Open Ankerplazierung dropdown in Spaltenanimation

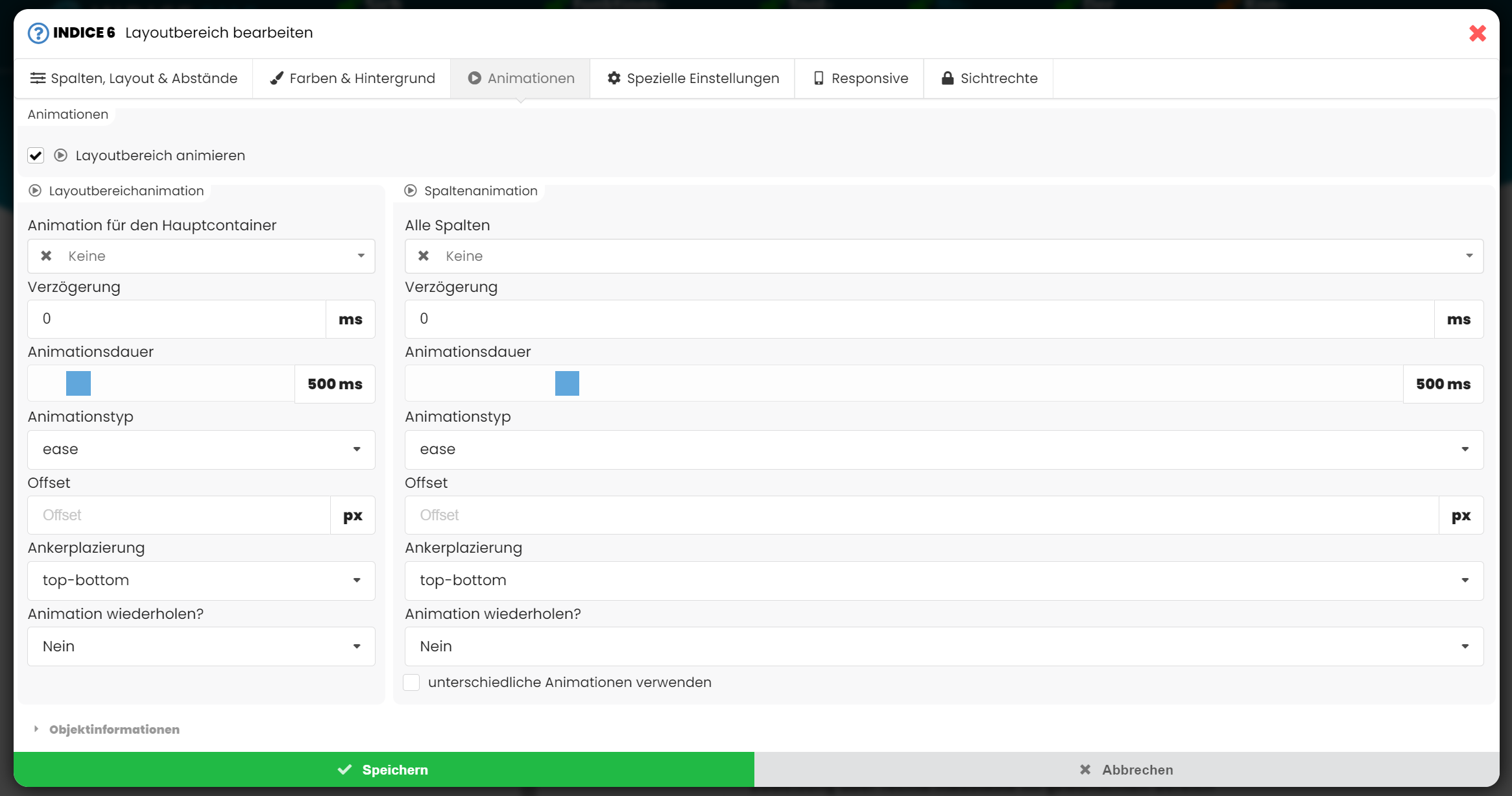[x=943, y=581]
